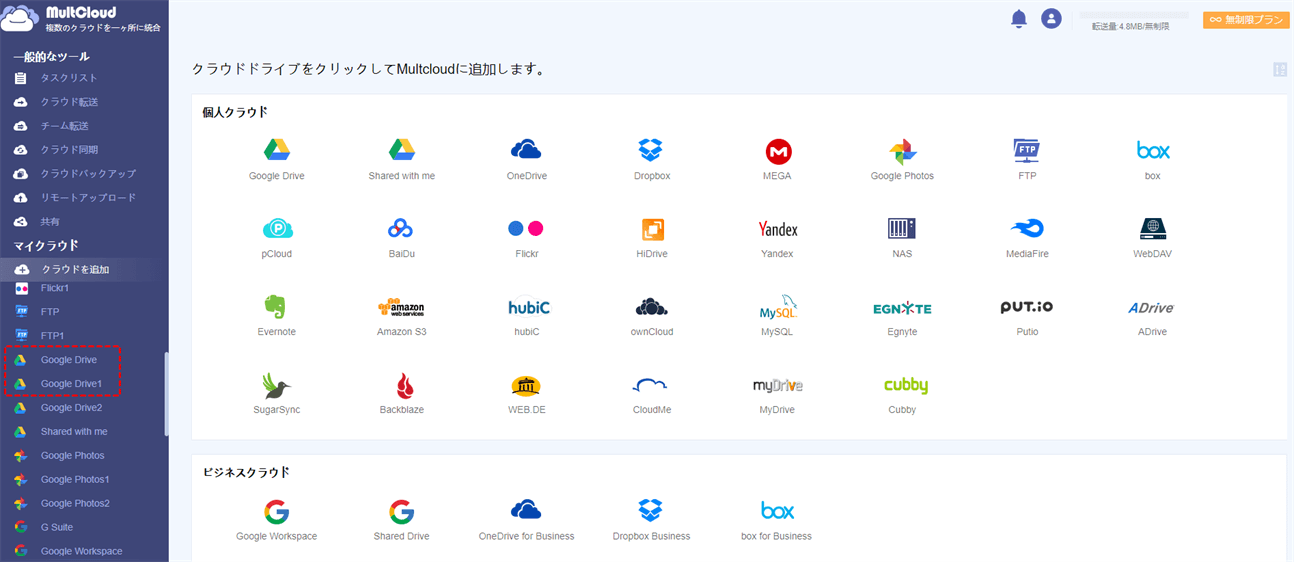Screen dimensions: 1294x562
Task: Add Cubby cloud
Action: [906, 394]
